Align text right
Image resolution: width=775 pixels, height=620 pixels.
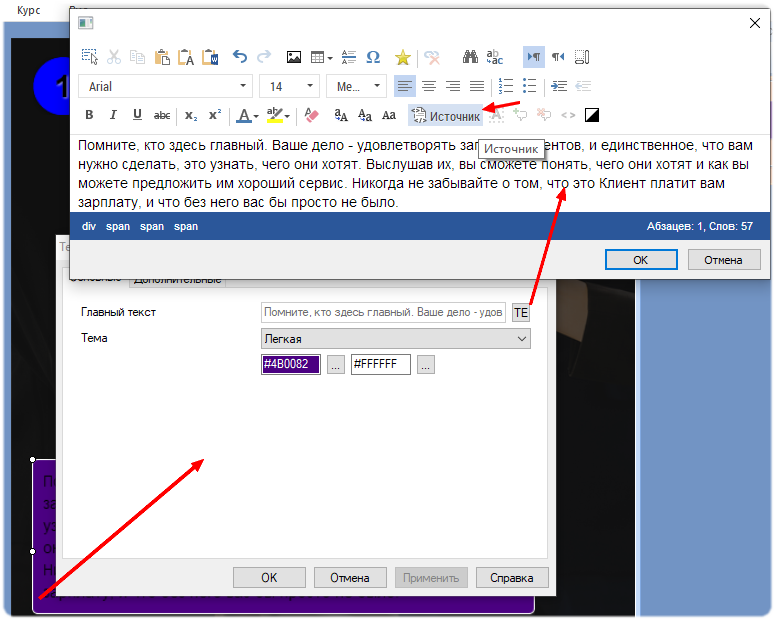pos(453,86)
